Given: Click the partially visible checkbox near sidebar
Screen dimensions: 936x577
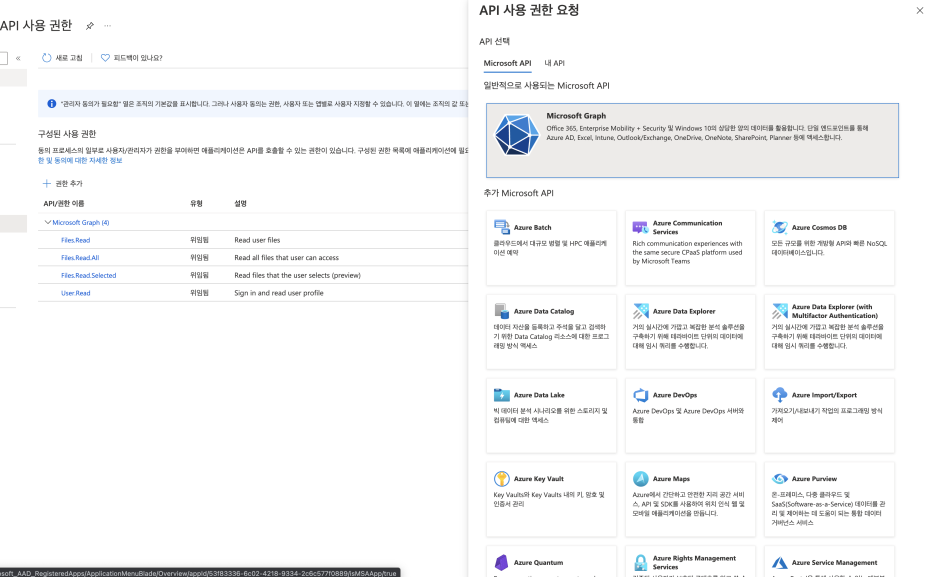Looking at the screenshot, I should 4,58.
